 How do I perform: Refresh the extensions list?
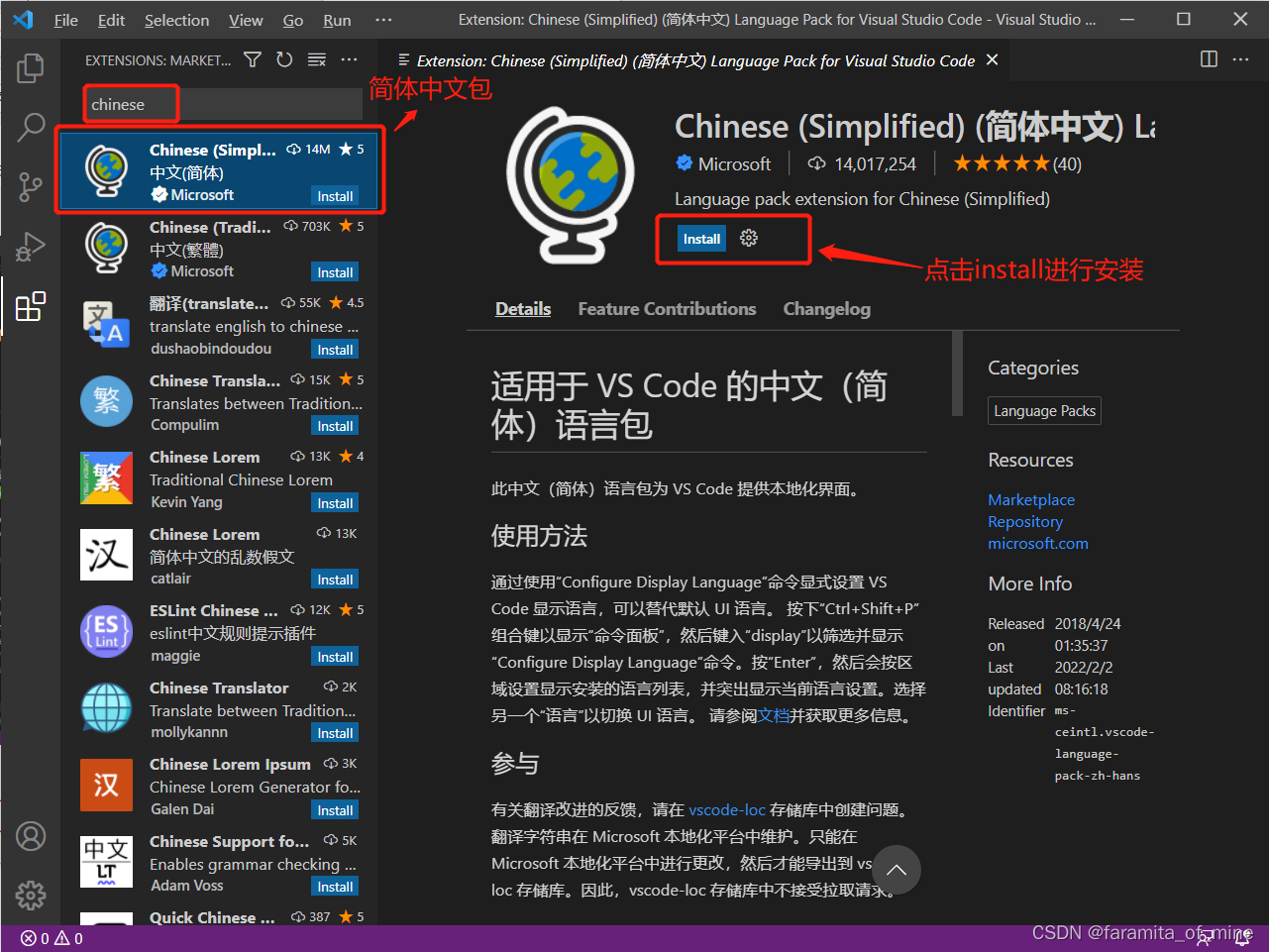[284, 59]
